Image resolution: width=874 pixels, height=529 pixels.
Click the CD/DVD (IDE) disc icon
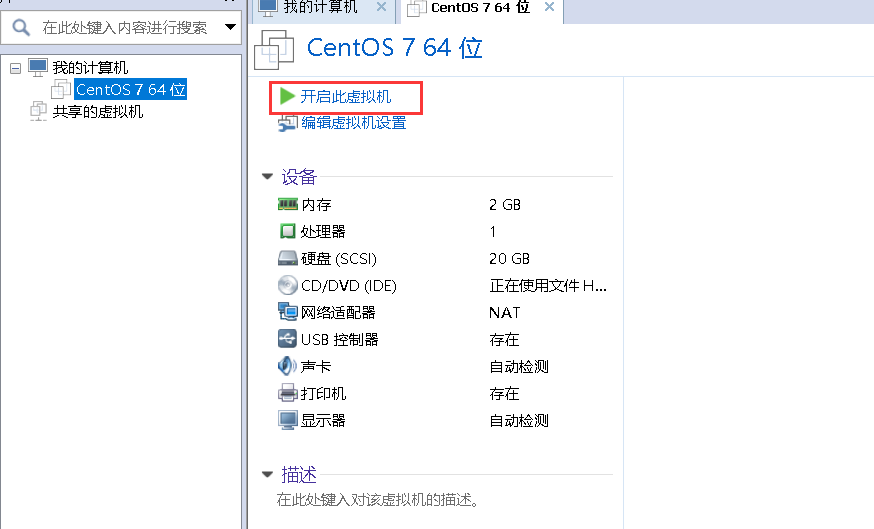[x=288, y=285]
